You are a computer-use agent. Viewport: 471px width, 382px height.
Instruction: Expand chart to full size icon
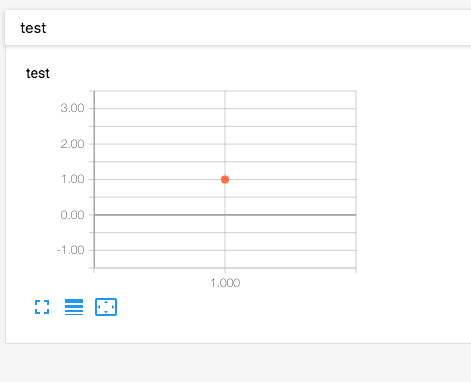pyautogui.click(x=42, y=307)
